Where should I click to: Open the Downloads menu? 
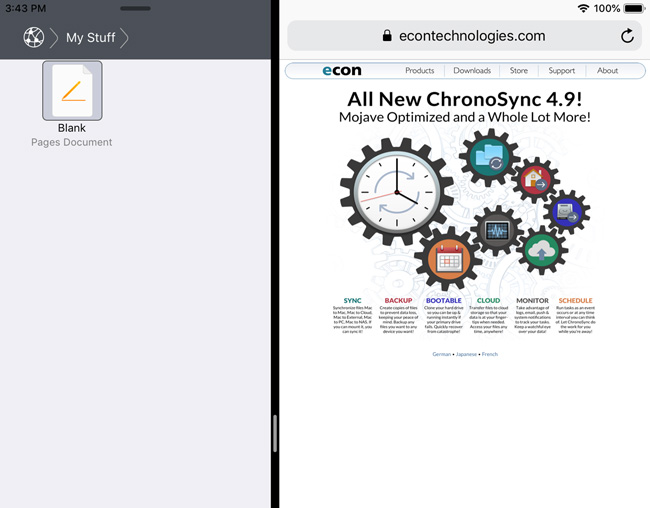pyautogui.click(x=472, y=71)
